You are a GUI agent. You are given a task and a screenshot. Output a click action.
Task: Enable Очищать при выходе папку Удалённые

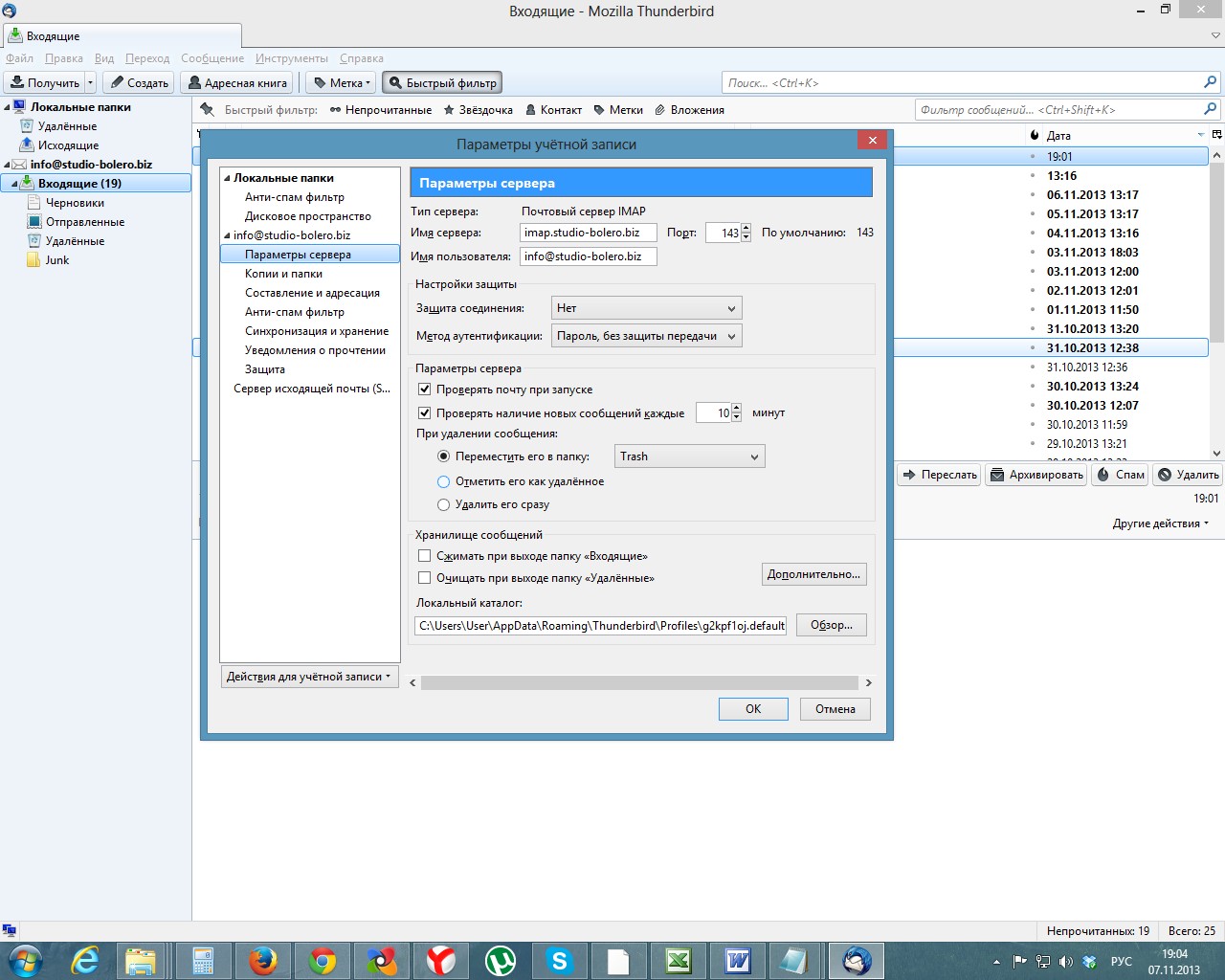coord(425,578)
